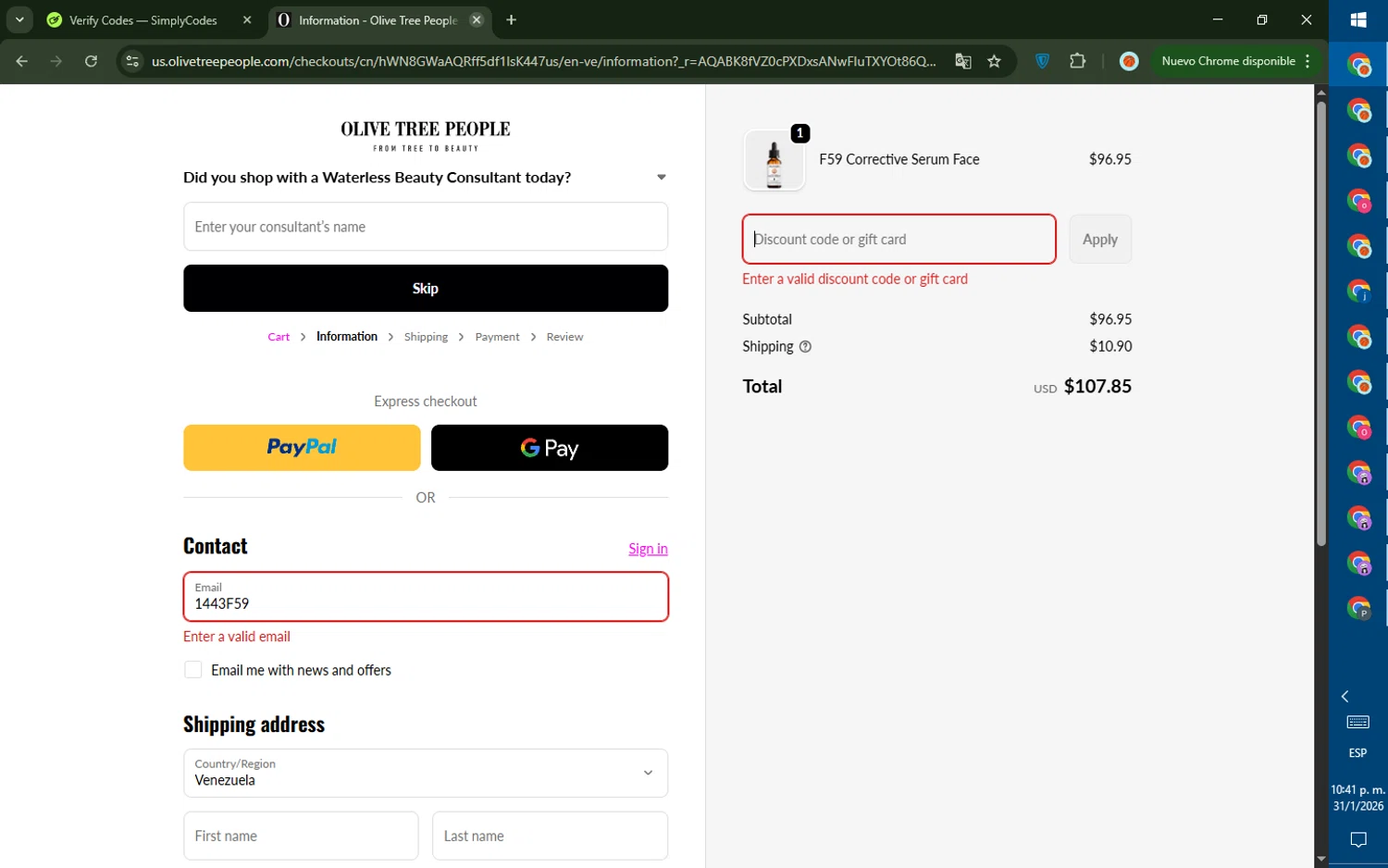This screenshot has height=868, width=1388.
Task: Select the Payment breadcrumb step
Action: [x=497, y=337]
